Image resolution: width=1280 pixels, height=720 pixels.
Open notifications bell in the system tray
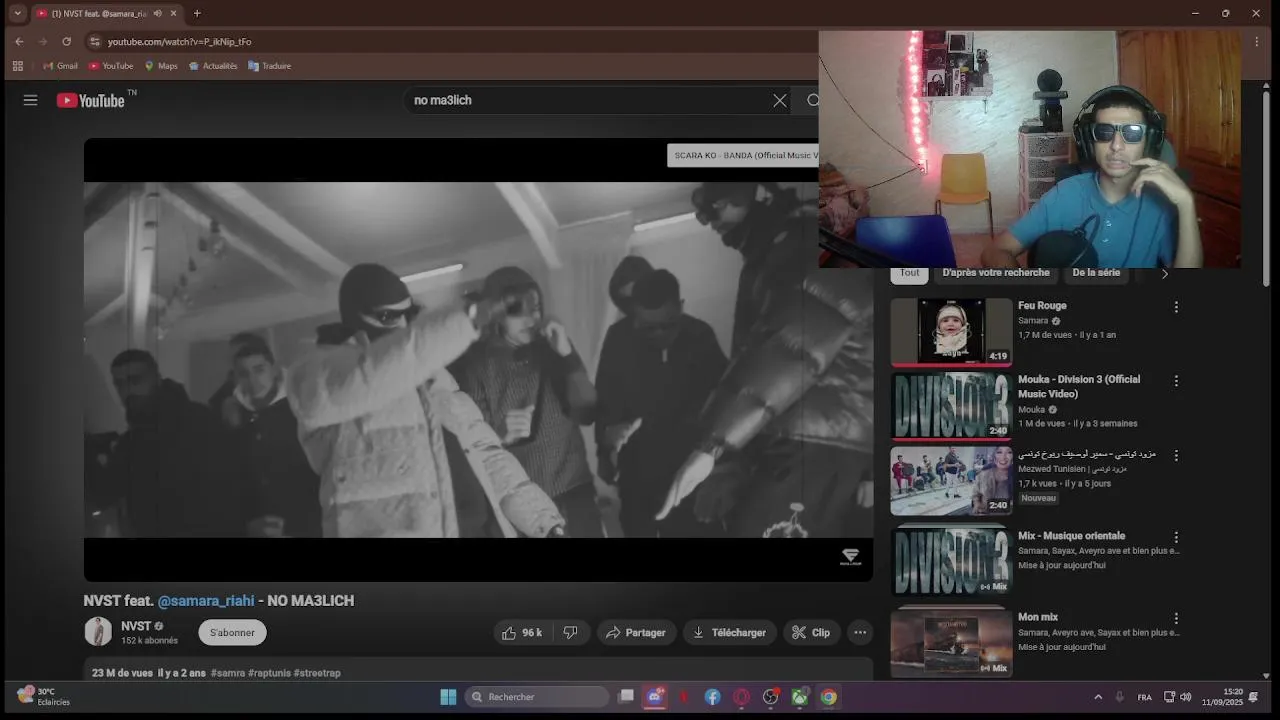click(1253, 697)
